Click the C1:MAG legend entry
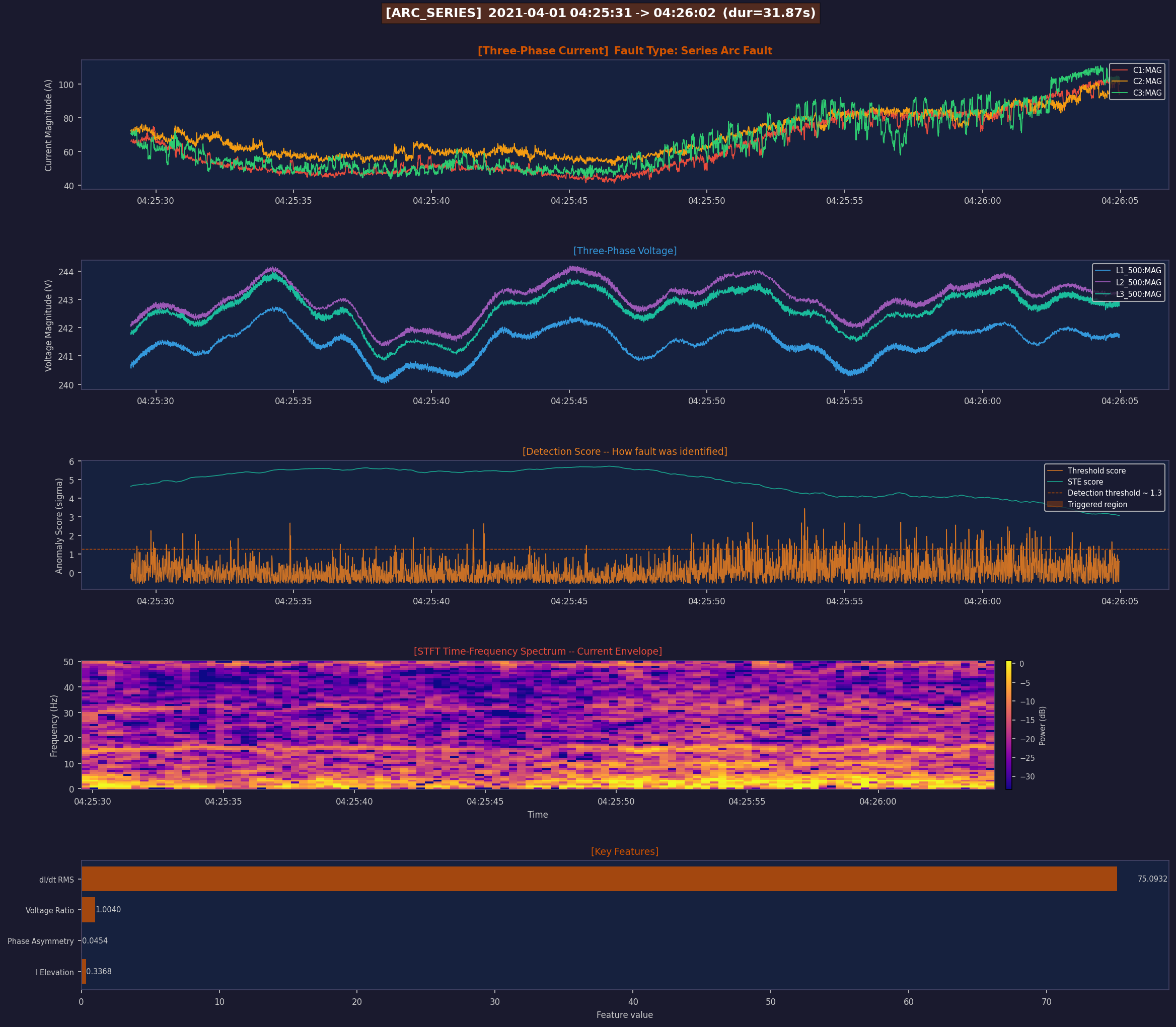 tap(1147, 70)
